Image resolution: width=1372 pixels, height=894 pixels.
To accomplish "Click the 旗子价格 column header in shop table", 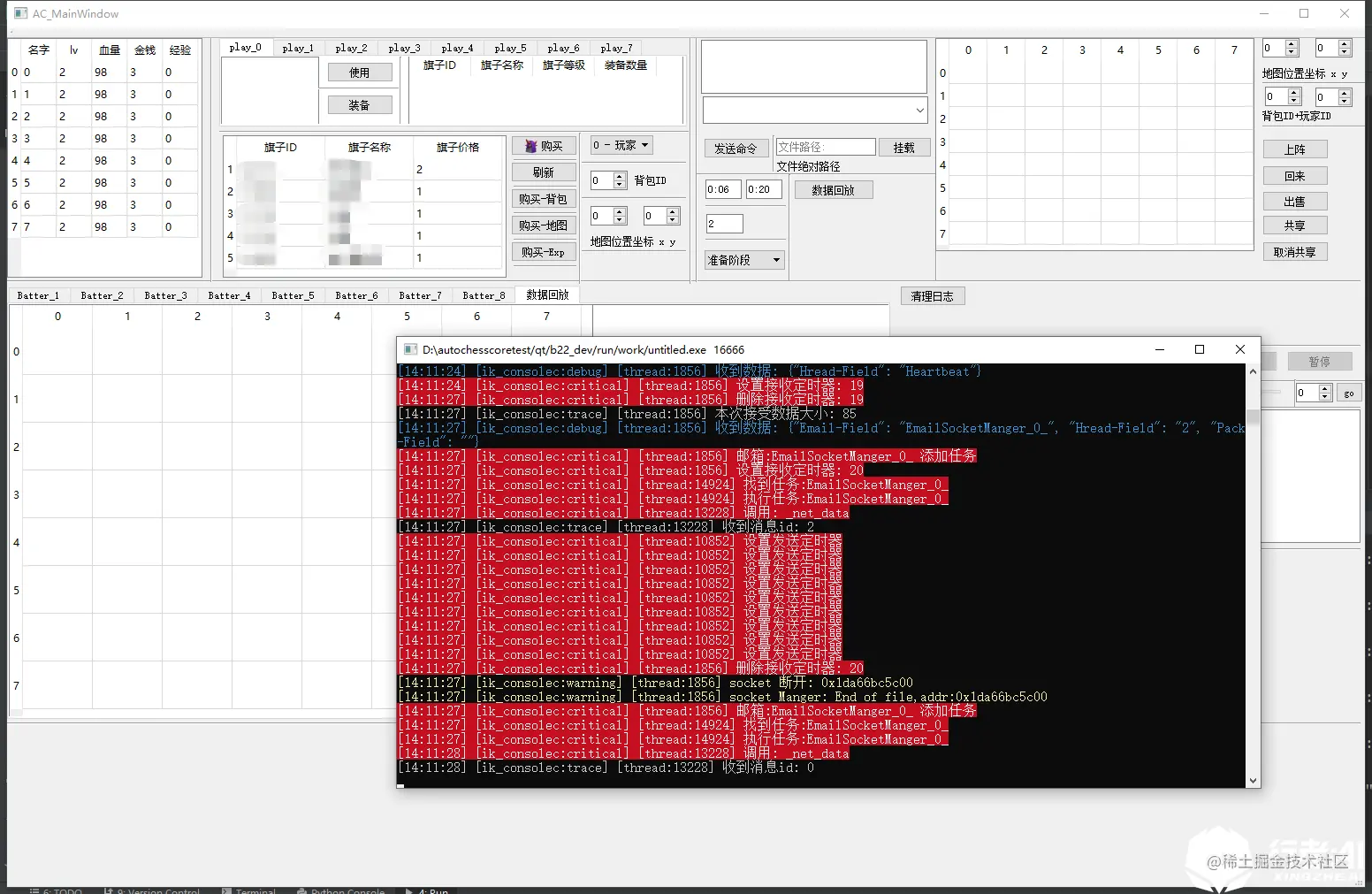I will pos(458,147).
